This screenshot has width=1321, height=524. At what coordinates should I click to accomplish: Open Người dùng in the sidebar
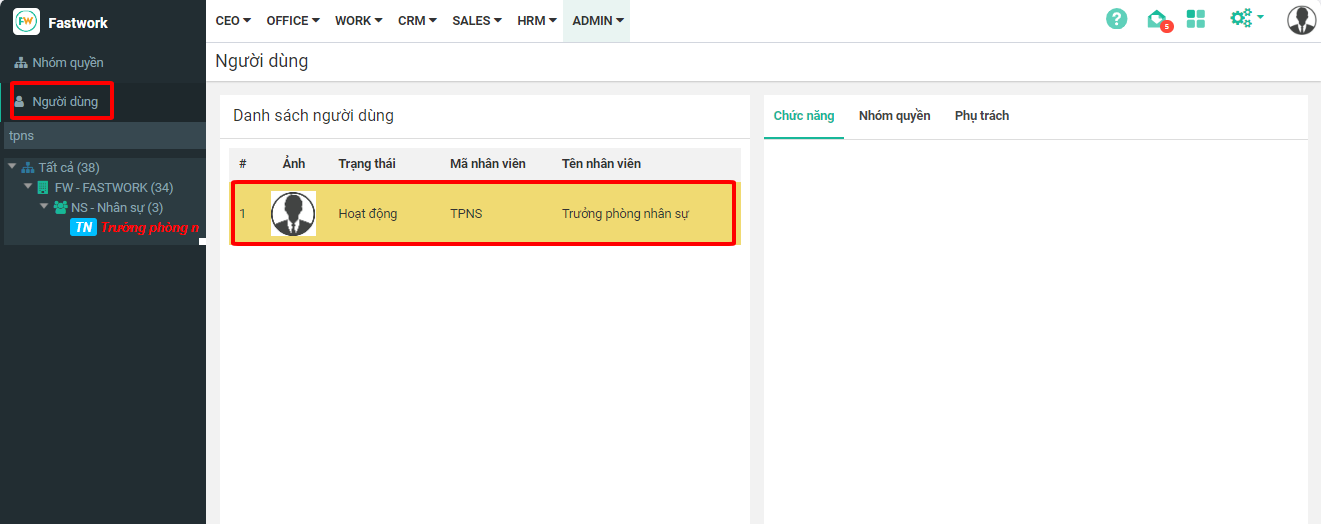pos(64,102)
